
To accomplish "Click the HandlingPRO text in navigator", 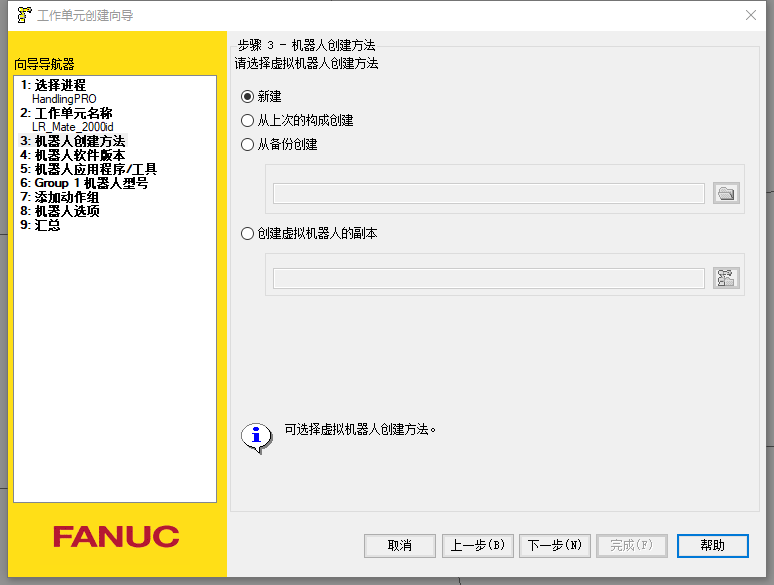I will pos(64,99).
